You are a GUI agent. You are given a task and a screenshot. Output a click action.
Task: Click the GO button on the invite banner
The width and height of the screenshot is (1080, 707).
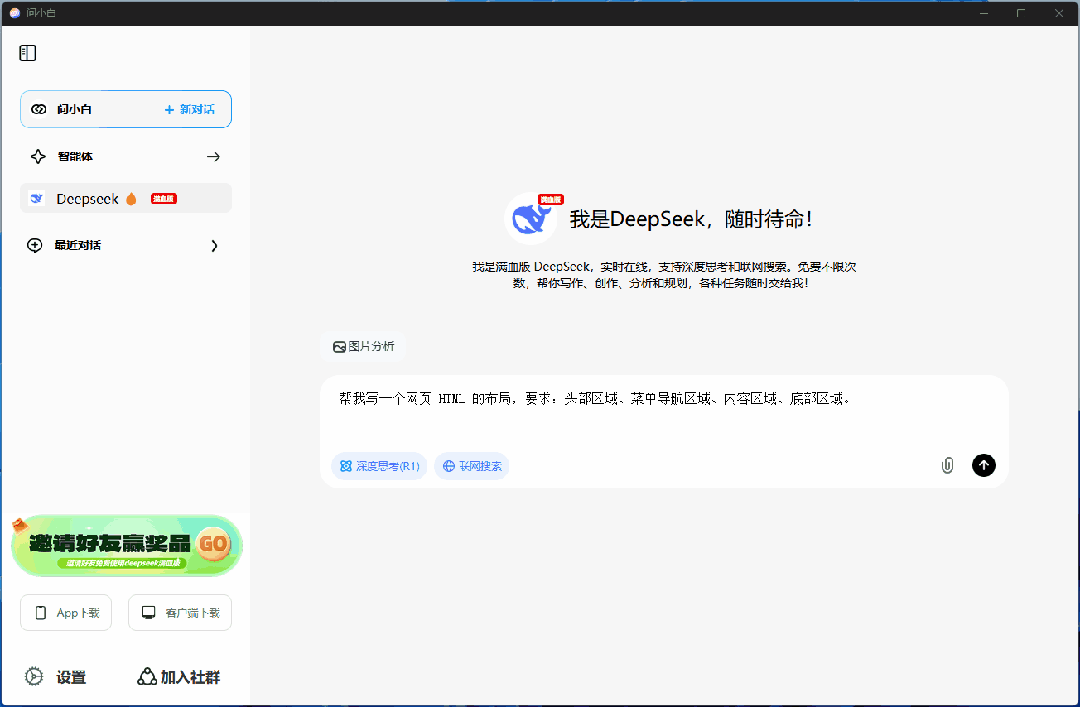(214, 544)
